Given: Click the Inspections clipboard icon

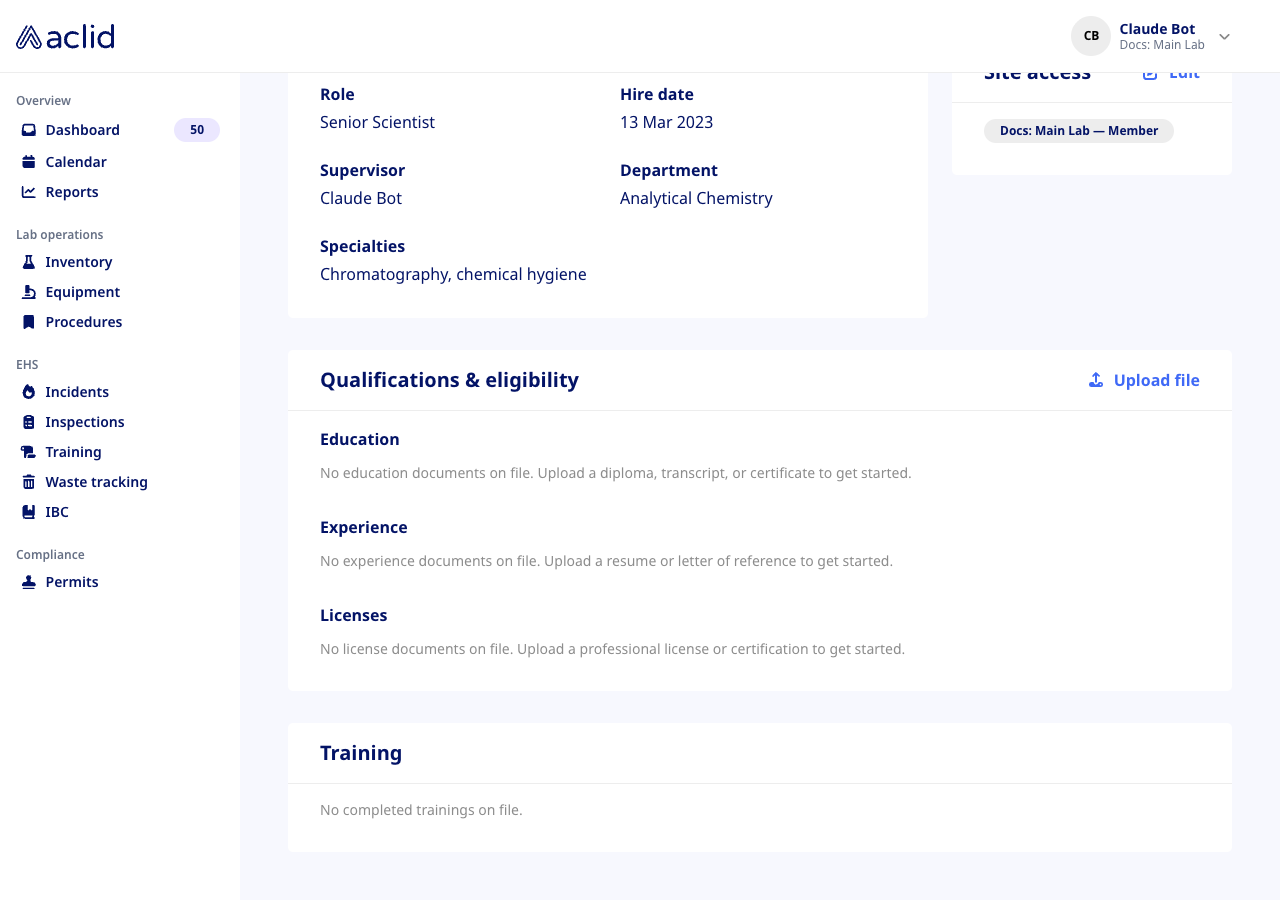Looking at the screenshot, I should coord(29,422).
